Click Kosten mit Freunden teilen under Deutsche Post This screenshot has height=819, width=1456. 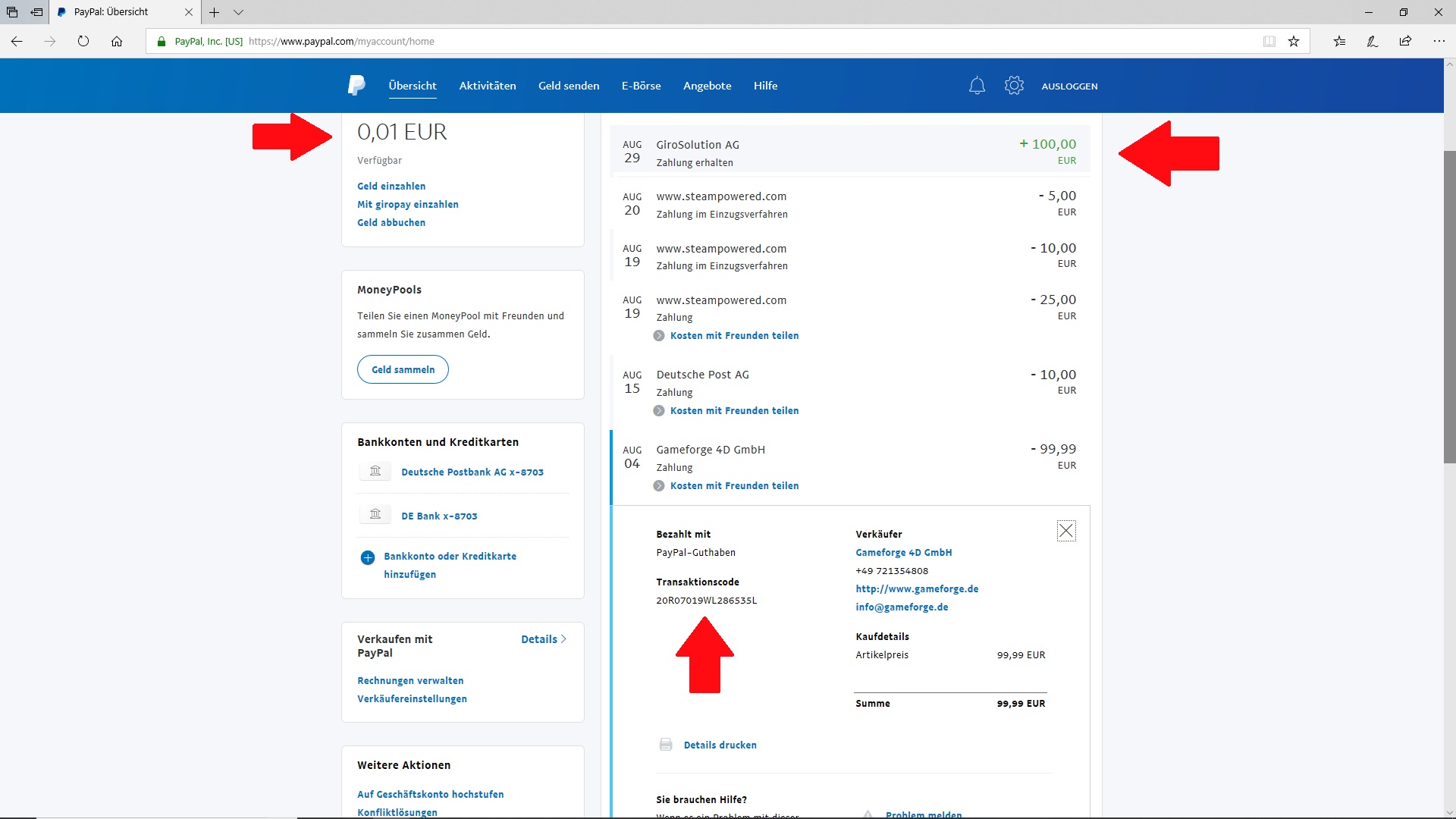(734, 411)
